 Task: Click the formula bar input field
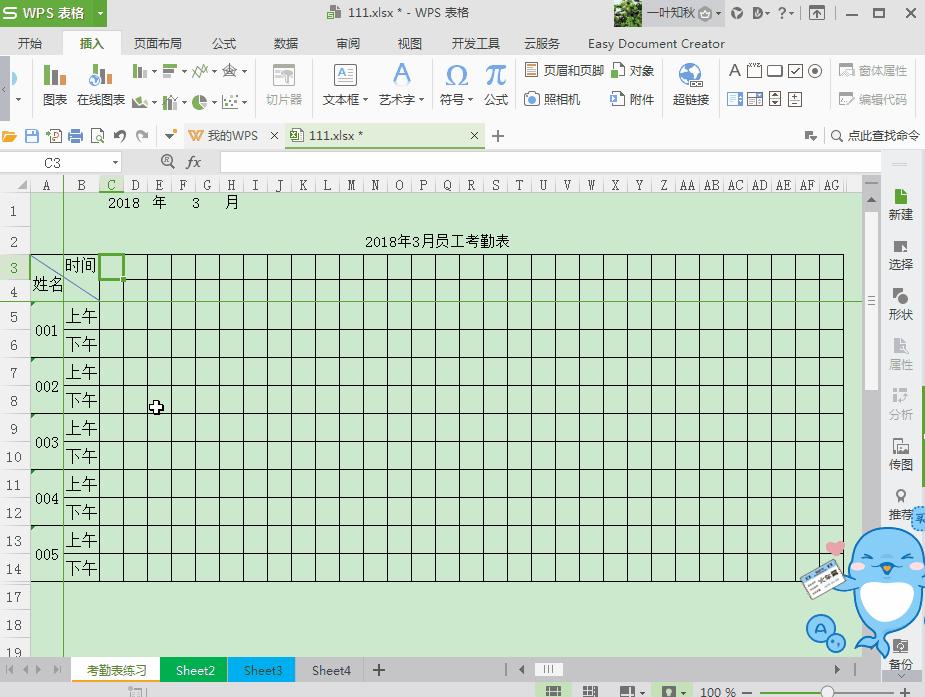pos(540,162)
